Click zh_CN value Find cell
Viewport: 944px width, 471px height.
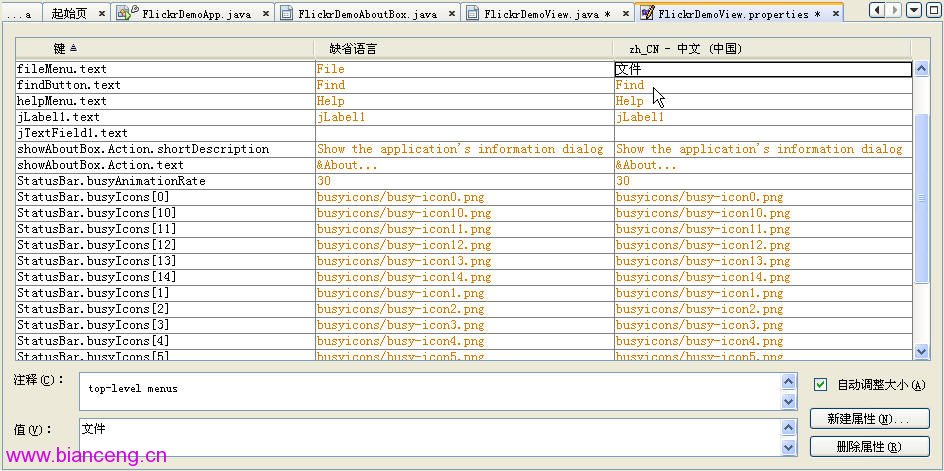pyautogui.click(x=762, y=85)
